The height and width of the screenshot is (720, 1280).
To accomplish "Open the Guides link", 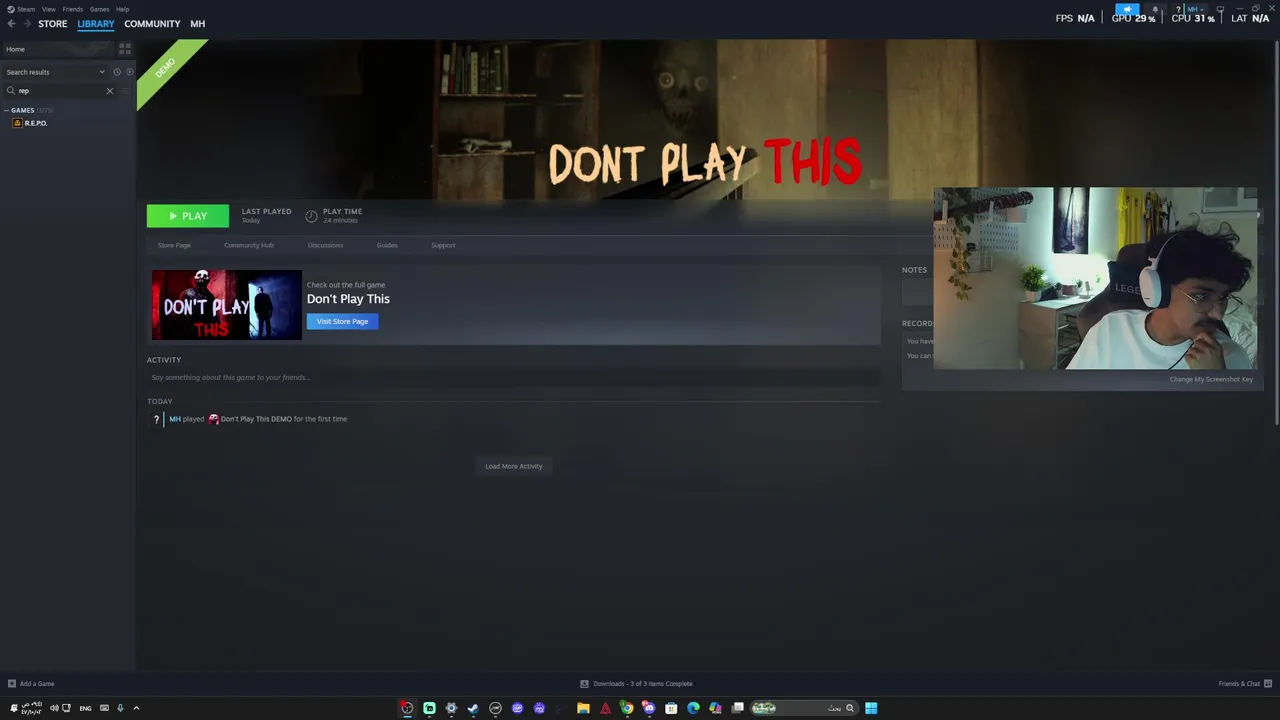I will 387,245.
